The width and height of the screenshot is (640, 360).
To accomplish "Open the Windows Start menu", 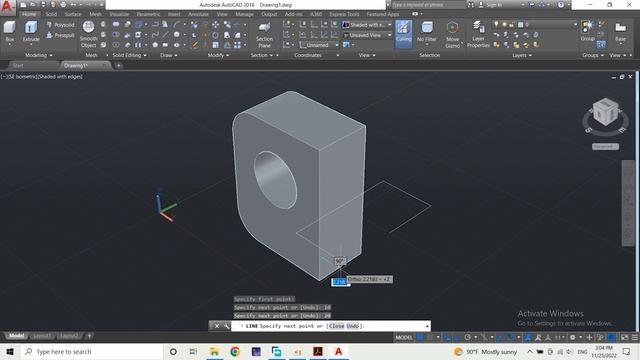I will [x=10, y=351].
